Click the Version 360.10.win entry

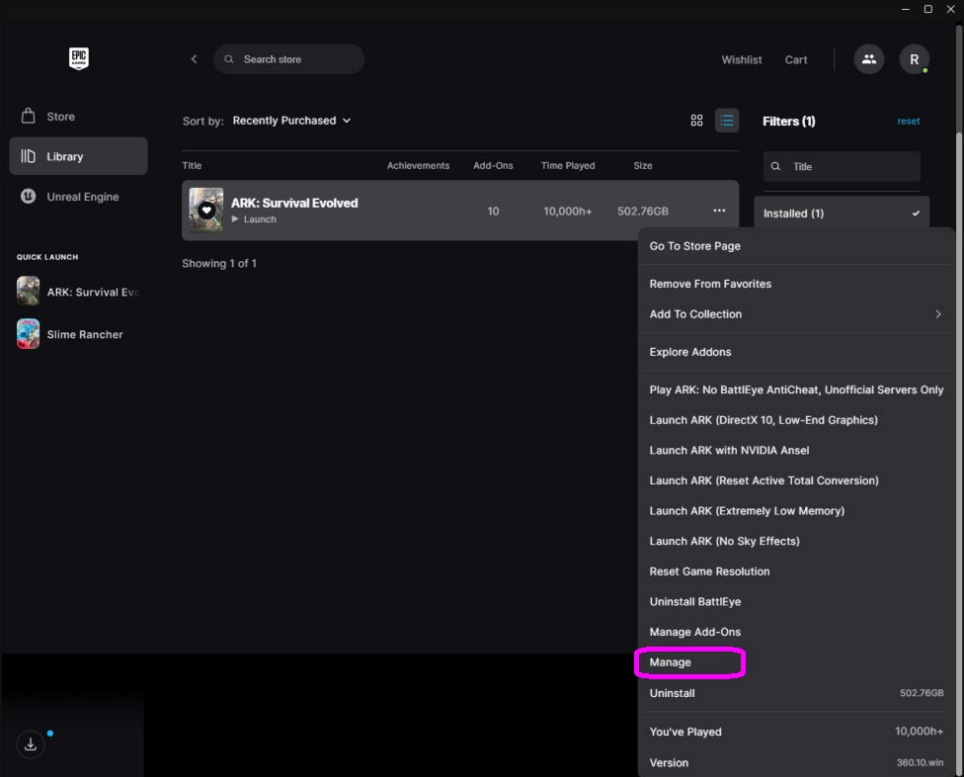point(796,762)
